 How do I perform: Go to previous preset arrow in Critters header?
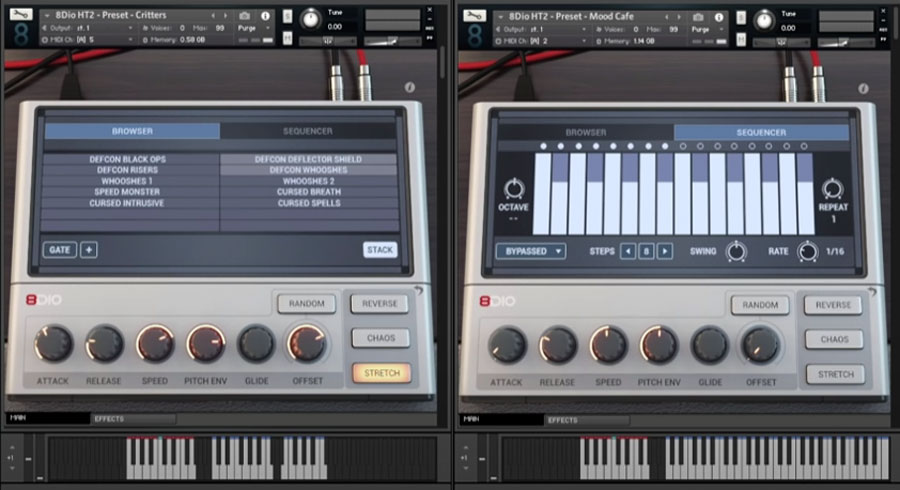point(214,15)
